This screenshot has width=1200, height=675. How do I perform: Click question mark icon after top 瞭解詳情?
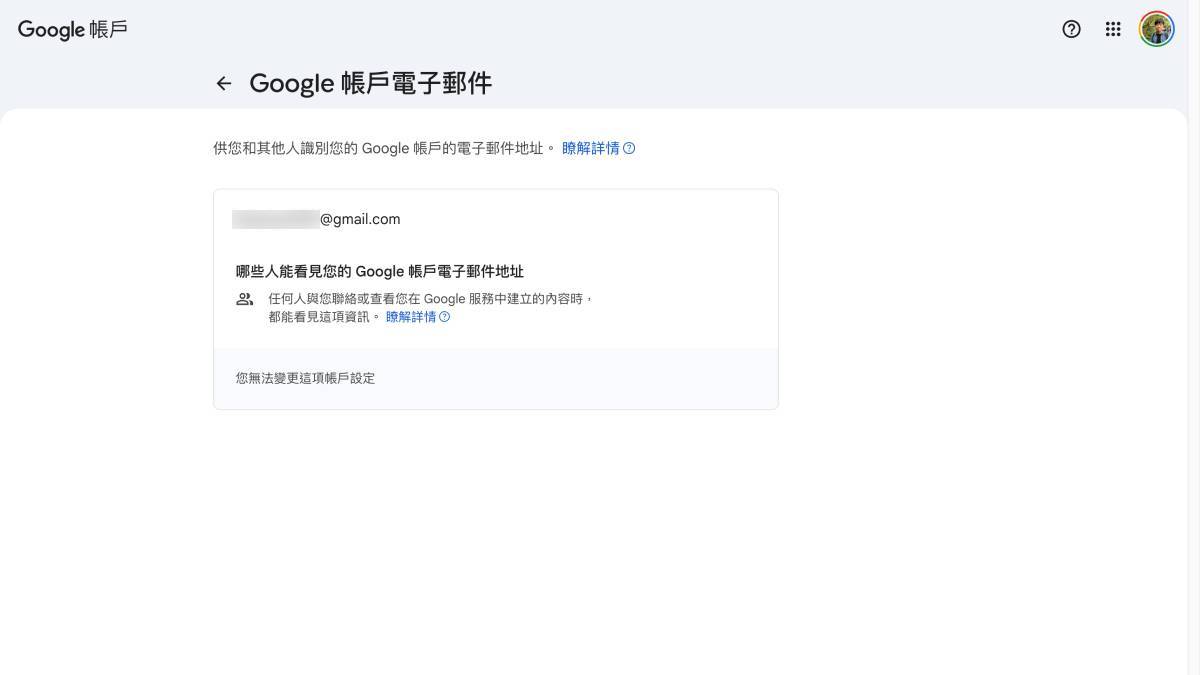coord(629,149)
